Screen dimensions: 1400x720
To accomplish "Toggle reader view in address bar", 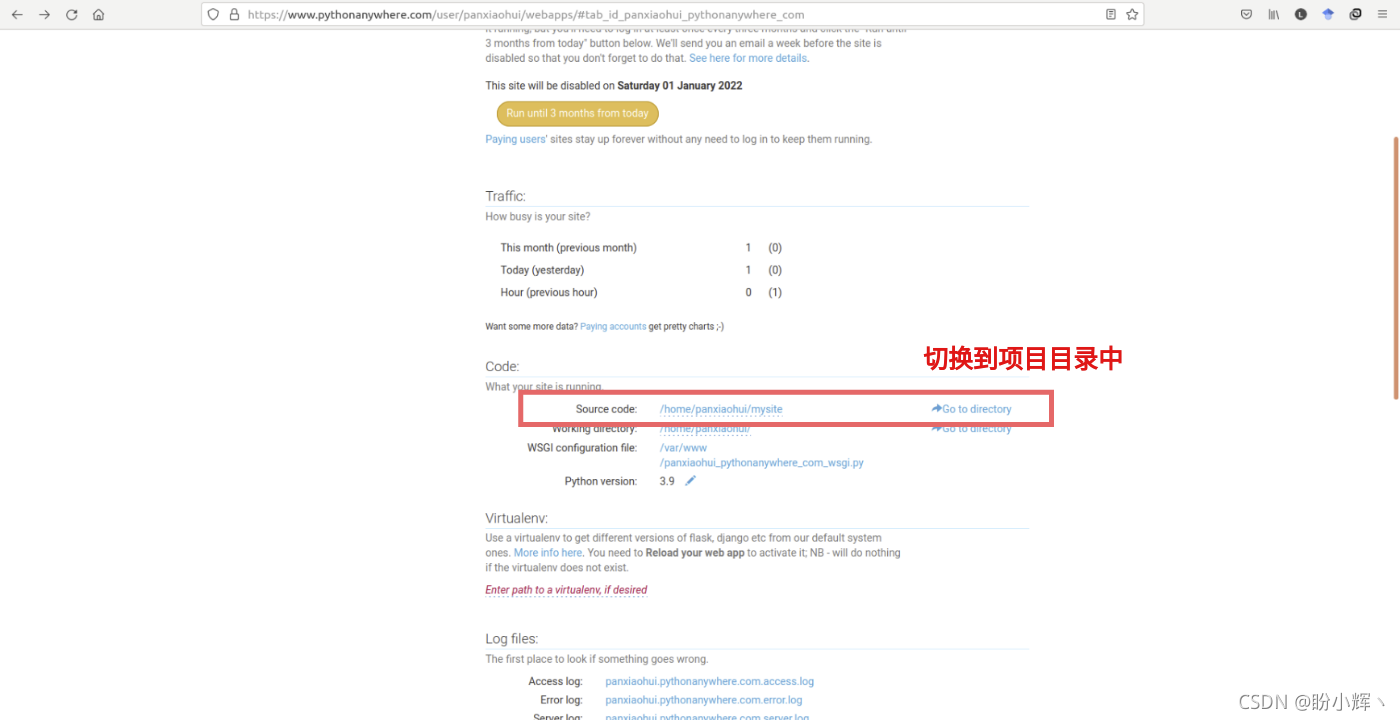I will 1111,15.
